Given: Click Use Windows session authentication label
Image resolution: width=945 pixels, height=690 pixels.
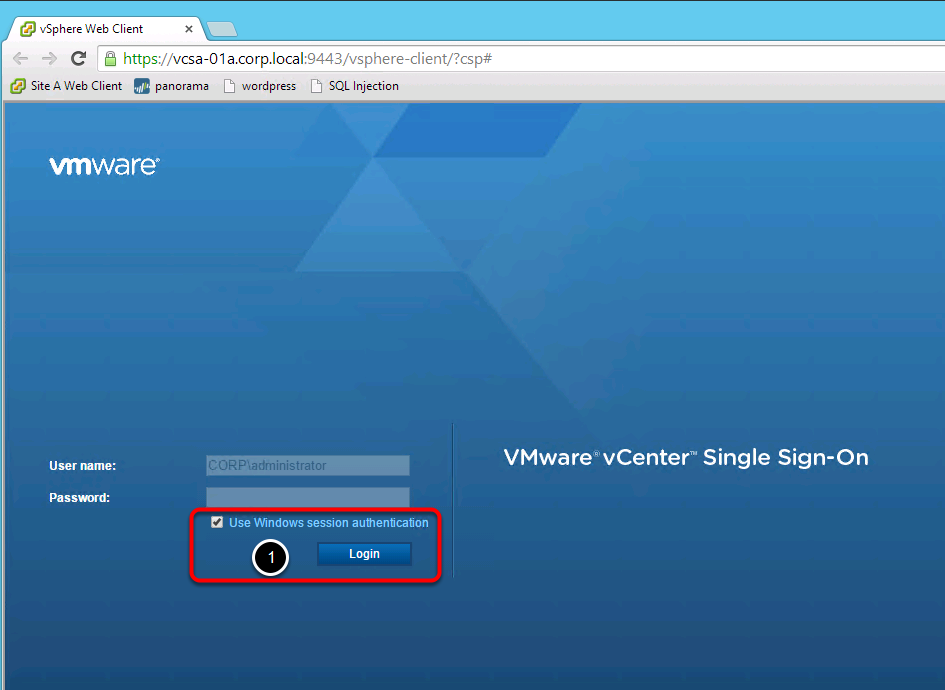Looking at the screenshot, I should 328,522.
